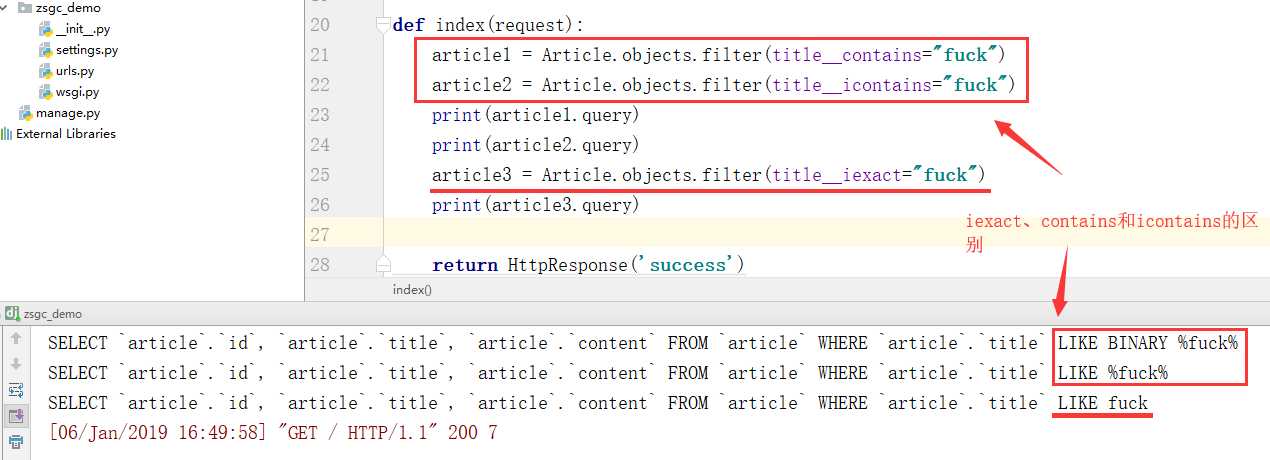Toggle scroll to end in console
Viewport: 1270px width, 460px height.
(x=16, y=415)
